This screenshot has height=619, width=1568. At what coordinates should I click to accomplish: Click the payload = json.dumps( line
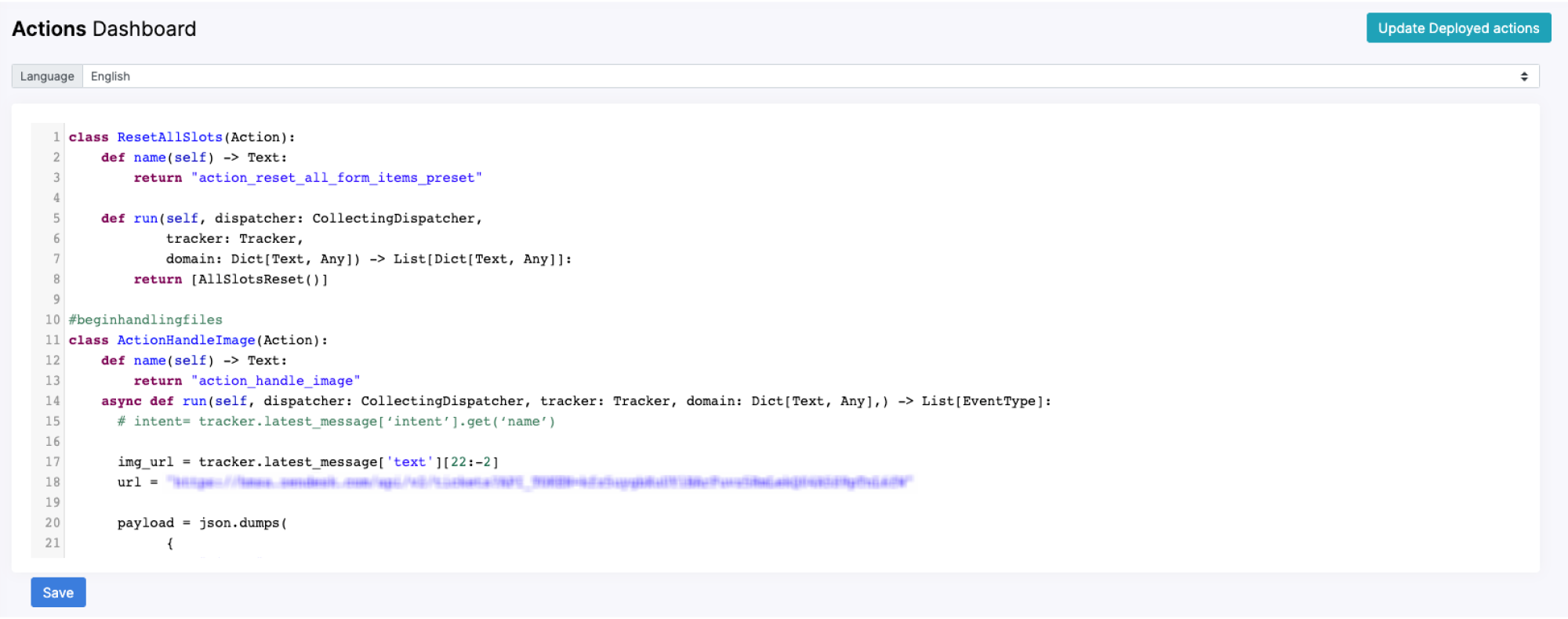(x=202, y=523)
